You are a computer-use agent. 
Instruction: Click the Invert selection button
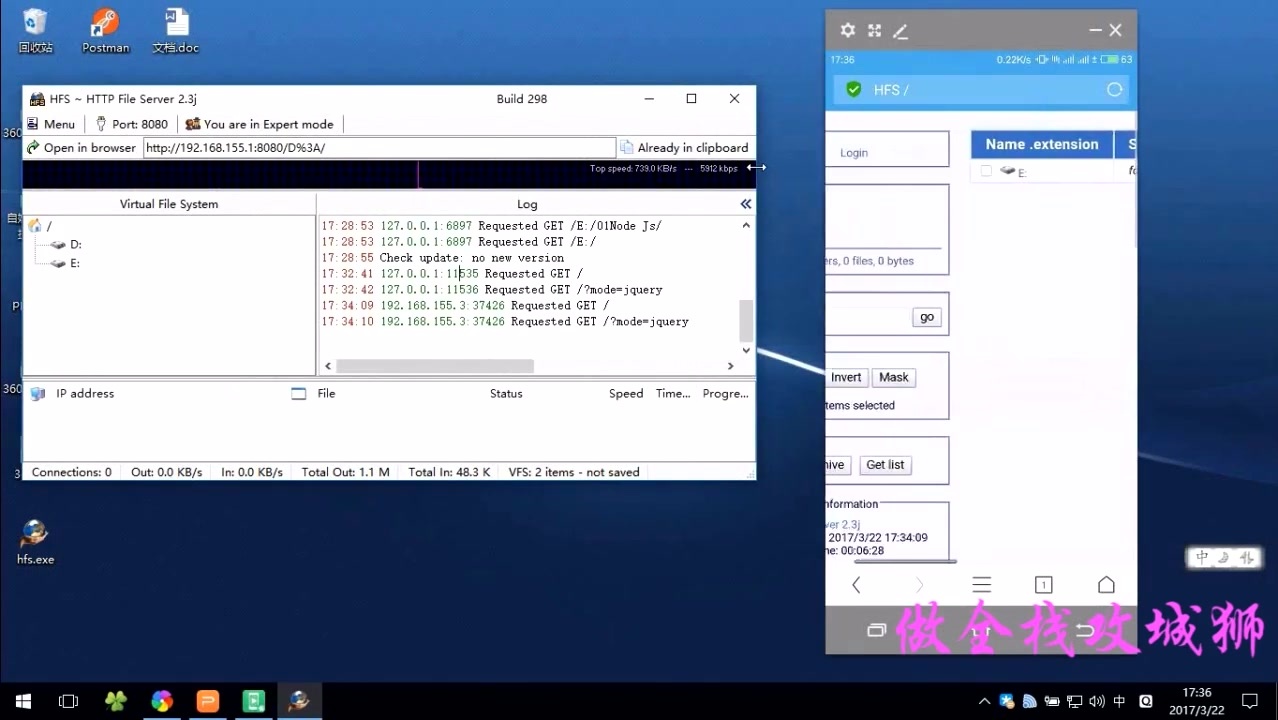(846, 378)
